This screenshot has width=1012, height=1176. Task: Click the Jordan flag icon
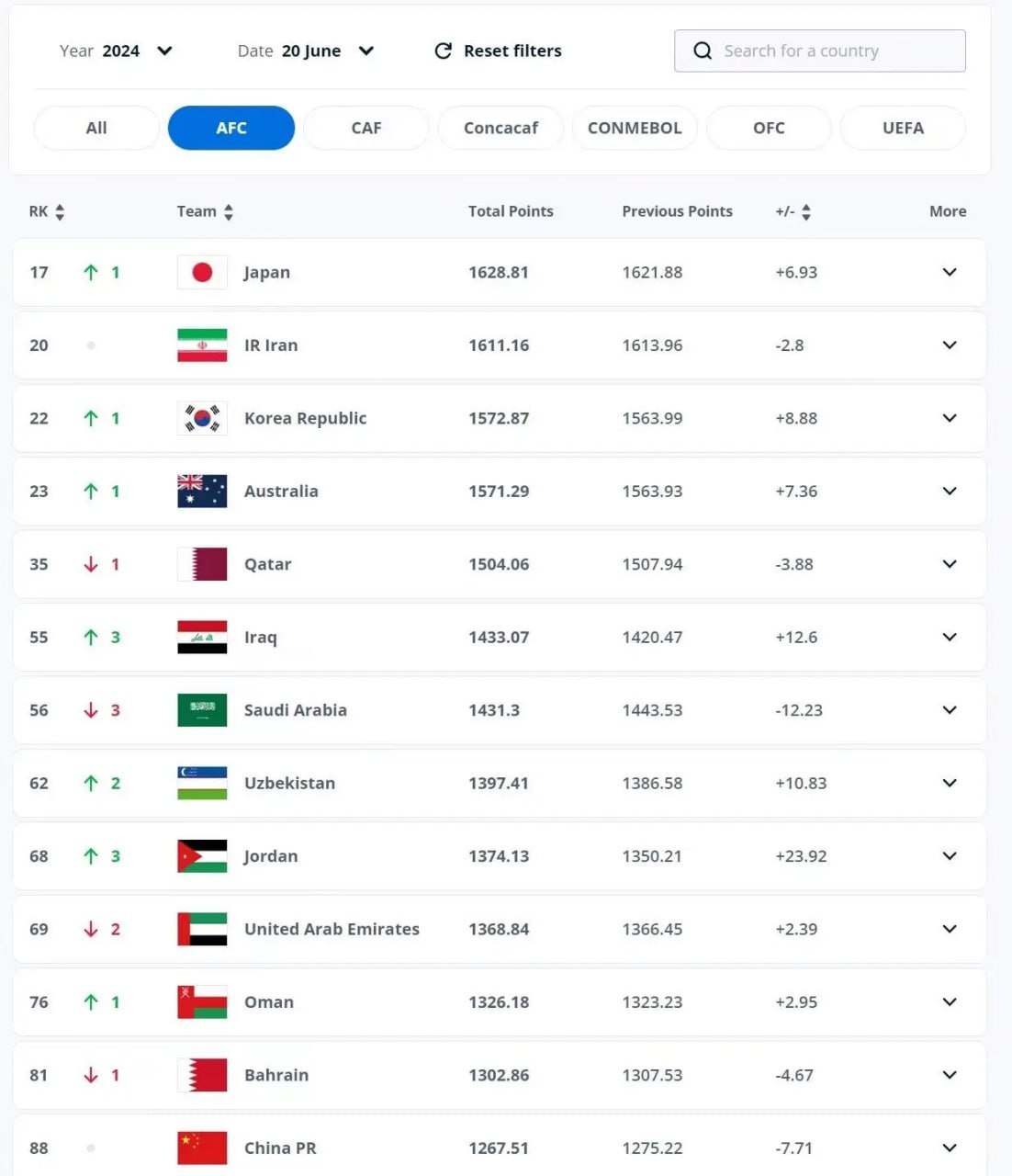pyautogui.click(x=202, y=856)
